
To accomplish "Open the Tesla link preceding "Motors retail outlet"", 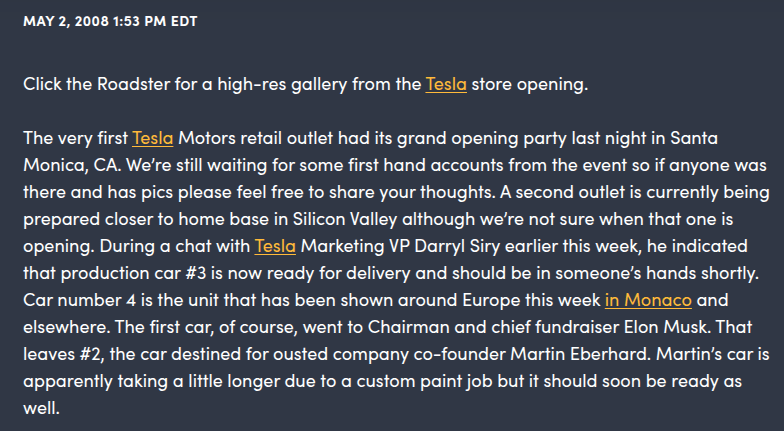I will [152, 138].
